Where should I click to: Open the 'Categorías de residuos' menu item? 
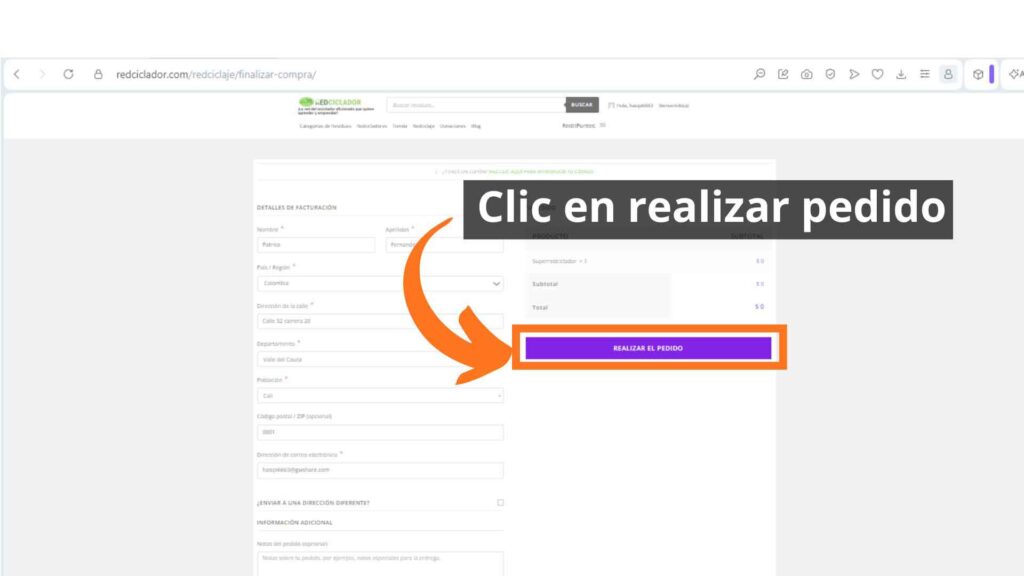[325, 126]
